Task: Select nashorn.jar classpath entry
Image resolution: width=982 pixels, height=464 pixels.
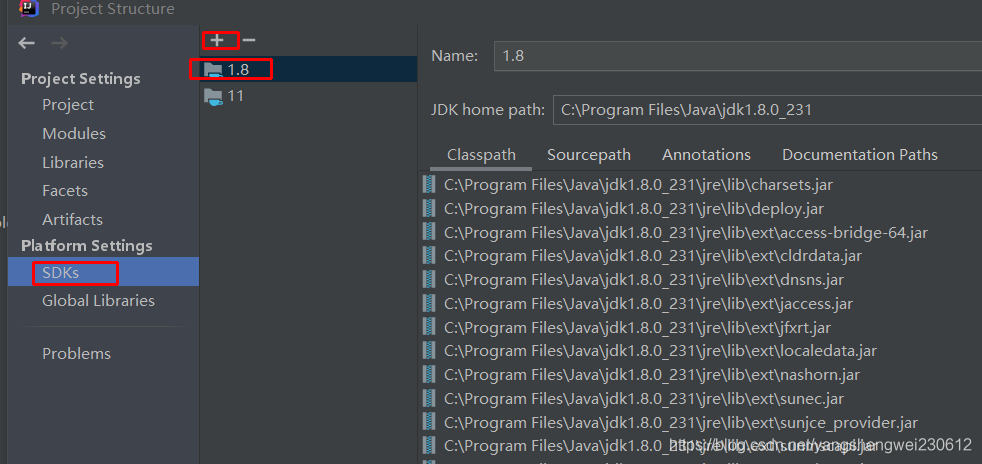Action: coord(652,375)
